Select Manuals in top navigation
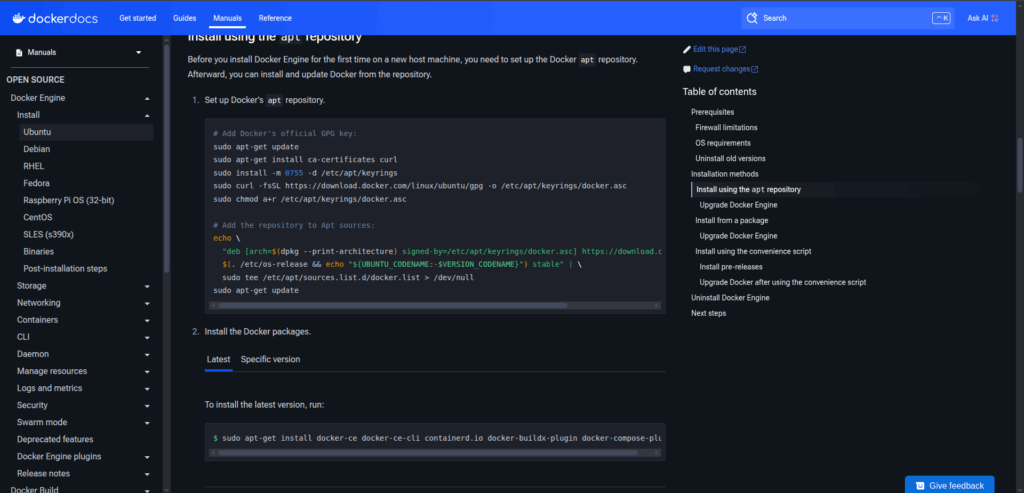This screenshot has width=1024, height=493. tap(227, 18)
